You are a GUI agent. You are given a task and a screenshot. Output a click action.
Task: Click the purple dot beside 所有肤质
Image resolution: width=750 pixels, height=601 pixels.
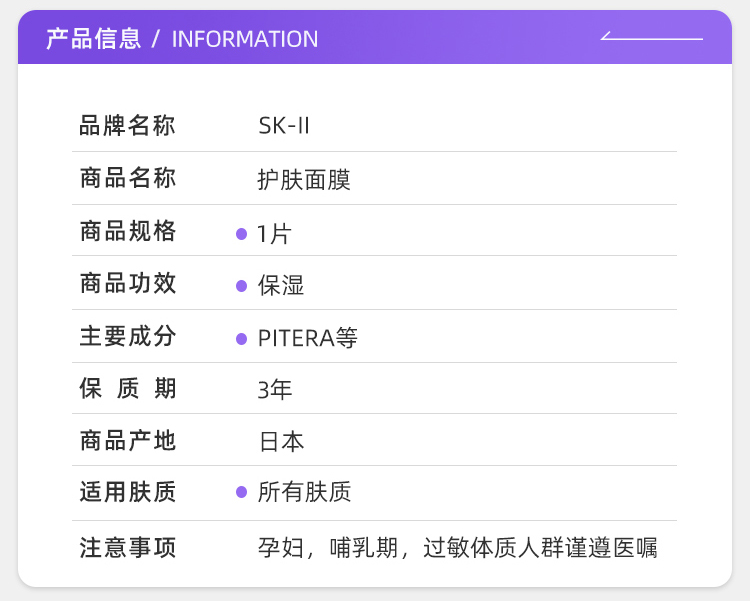(241, 492)
